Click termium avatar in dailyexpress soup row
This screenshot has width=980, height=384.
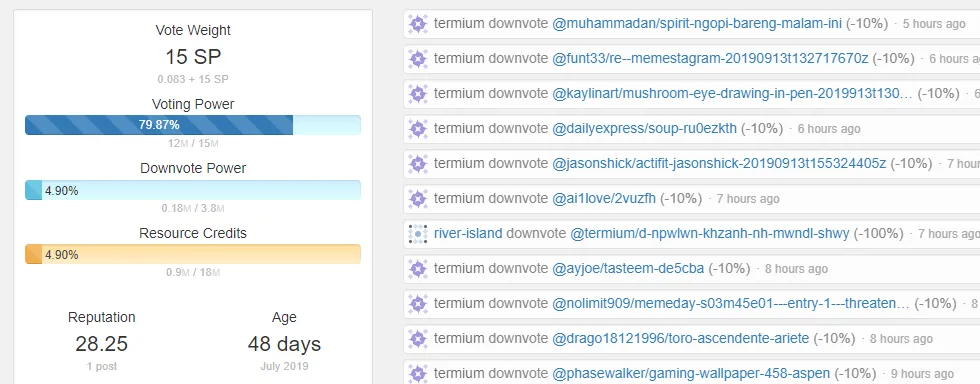(418, 129)
